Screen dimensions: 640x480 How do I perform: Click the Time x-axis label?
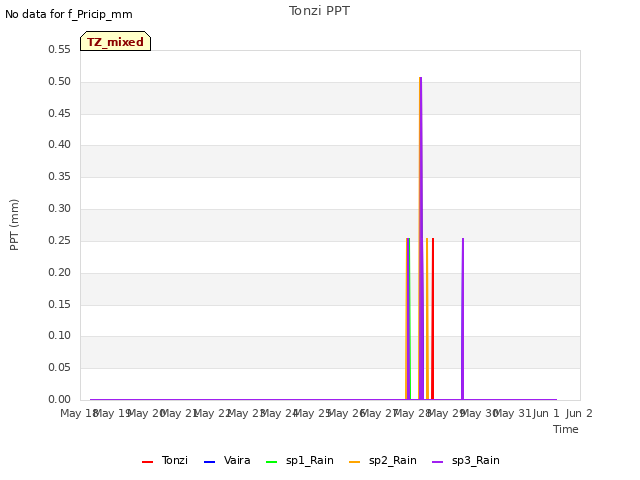[566, 429]
